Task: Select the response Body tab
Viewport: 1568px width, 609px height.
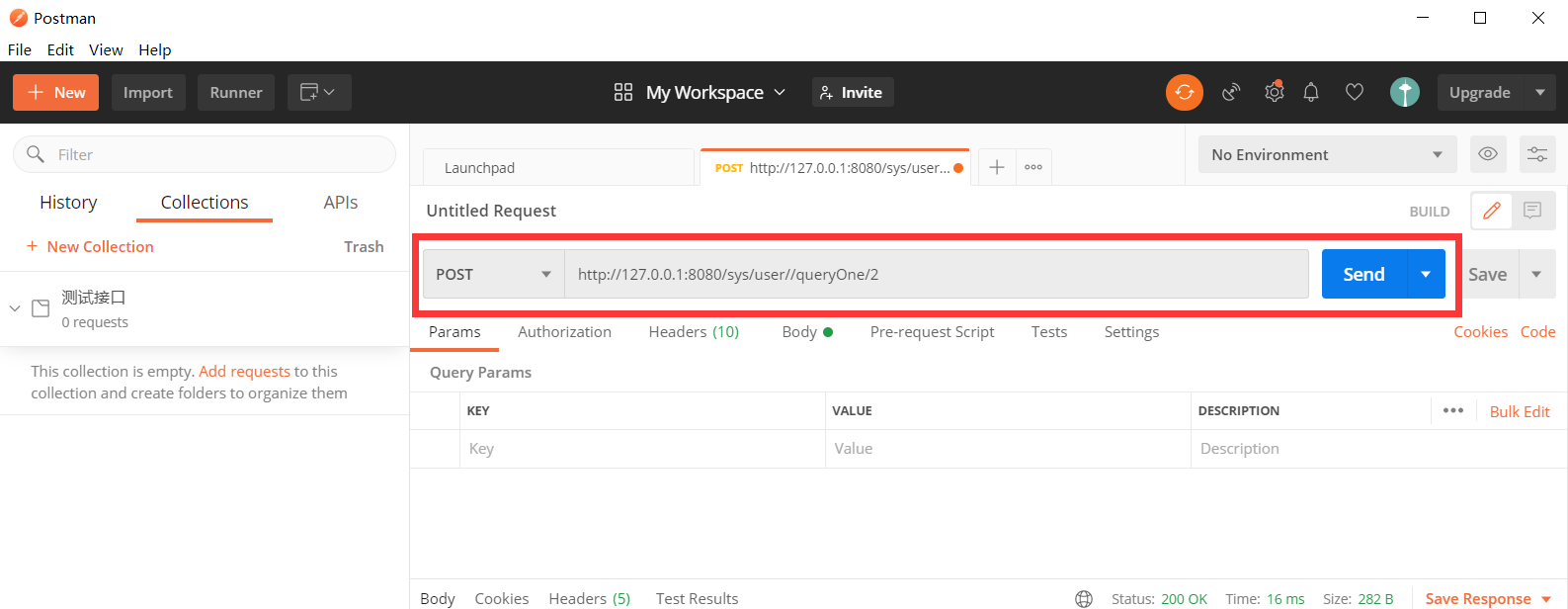Action: point(438,598)
